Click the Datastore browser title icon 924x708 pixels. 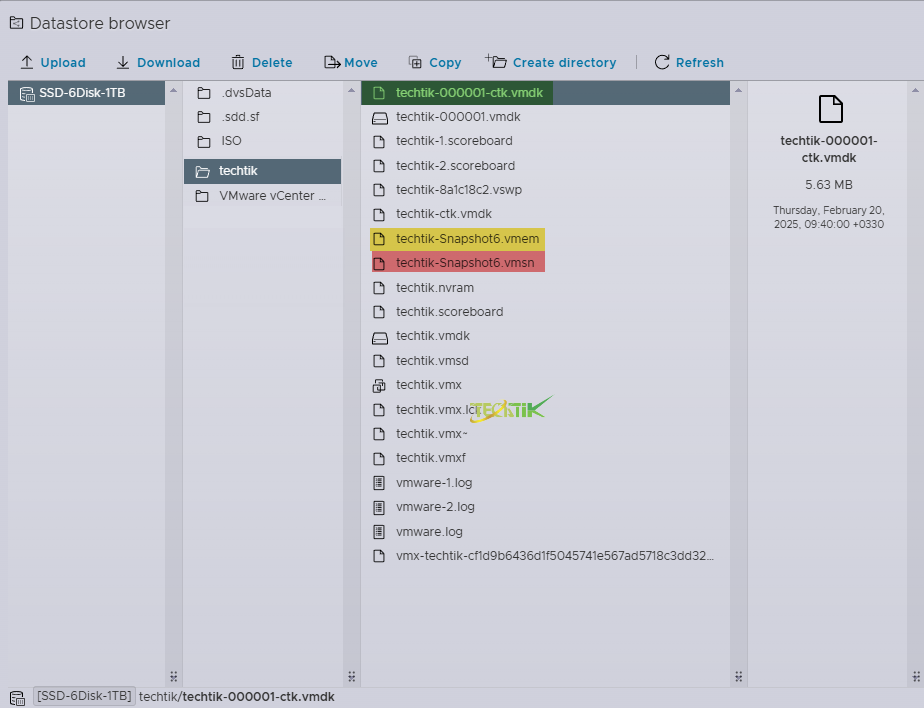click(x=16, y=23)
